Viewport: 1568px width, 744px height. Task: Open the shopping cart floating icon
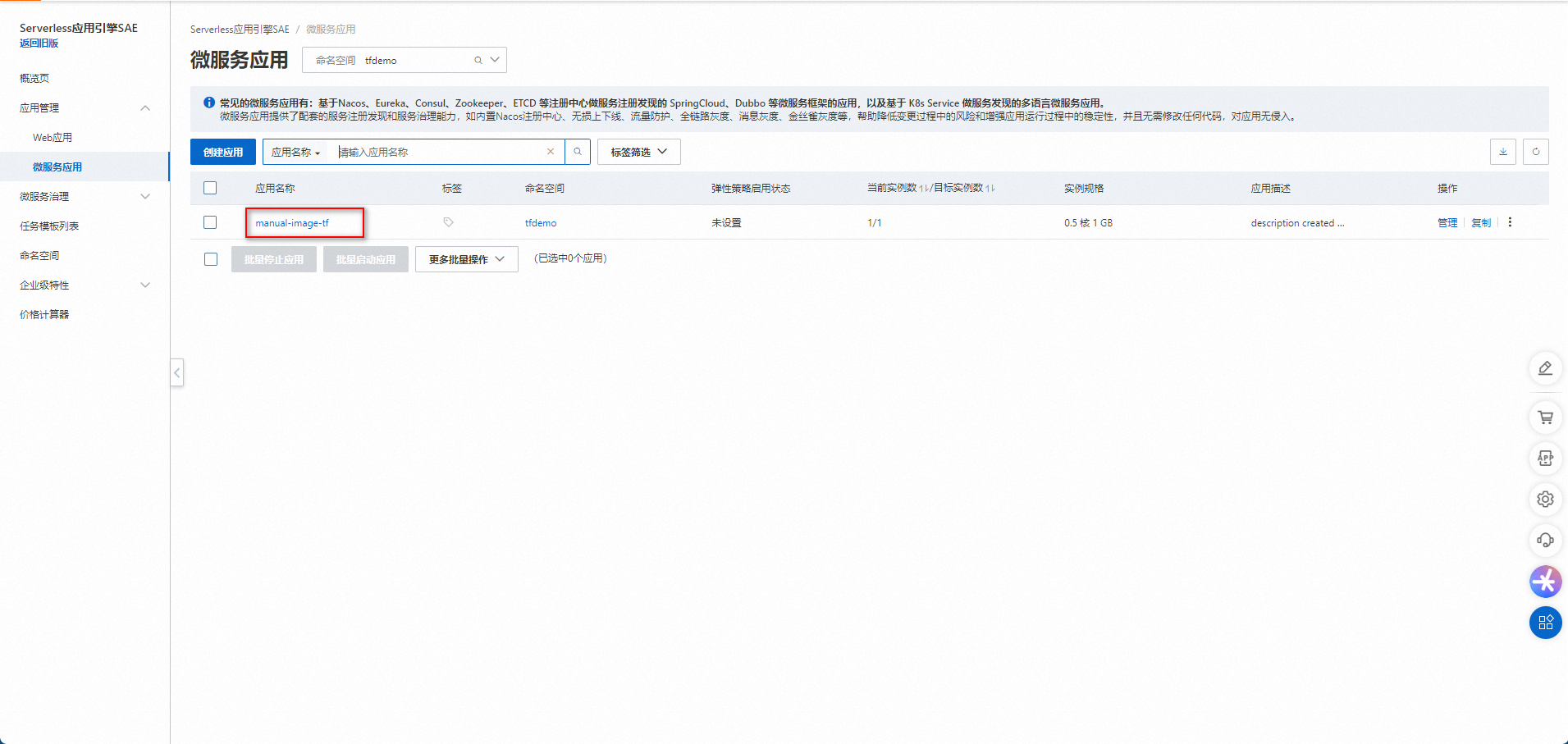tap(1545, 418)
